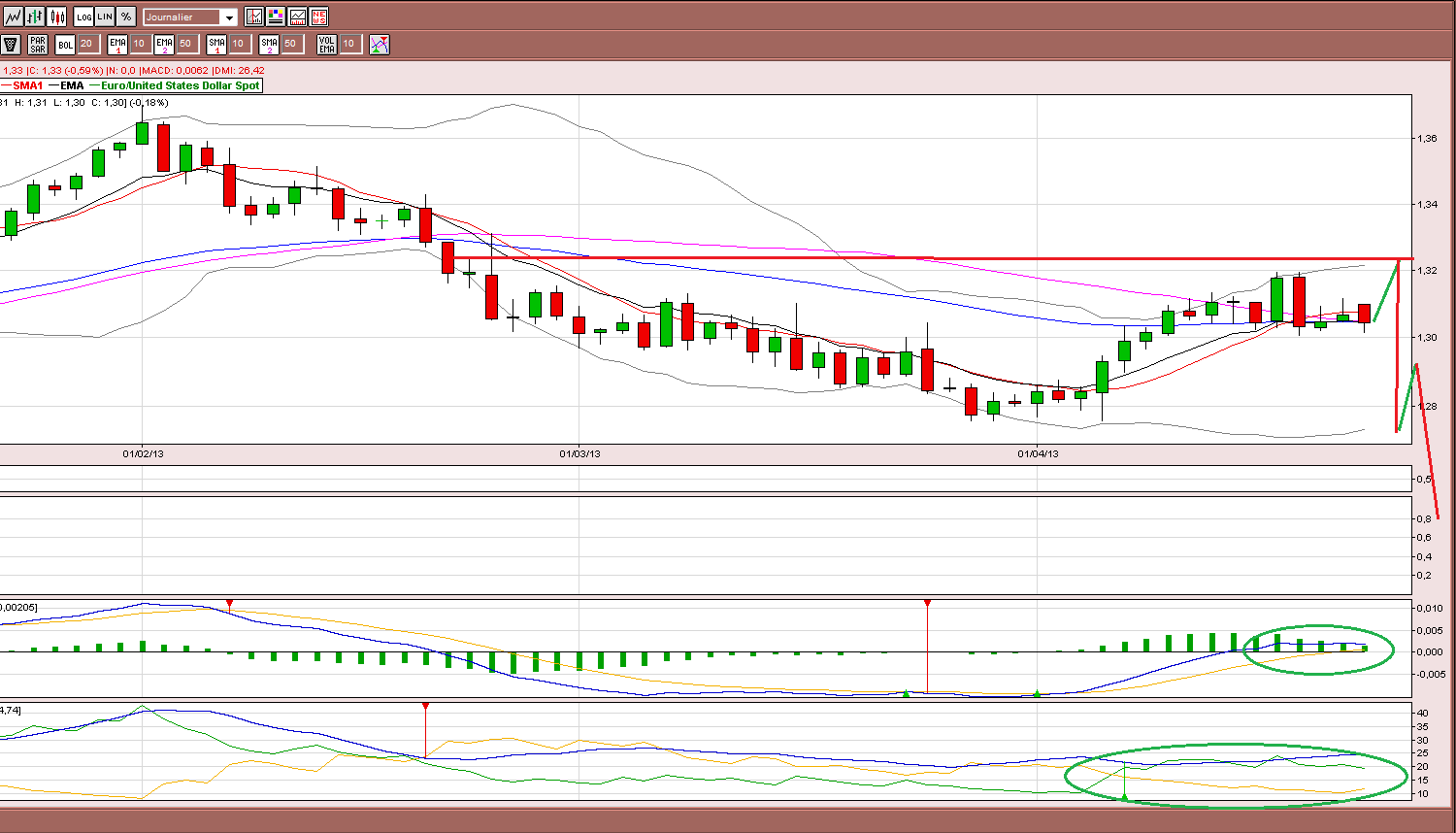Click the buy/sell signals icon
The image size is (1456, 833).
pos(380,44)
